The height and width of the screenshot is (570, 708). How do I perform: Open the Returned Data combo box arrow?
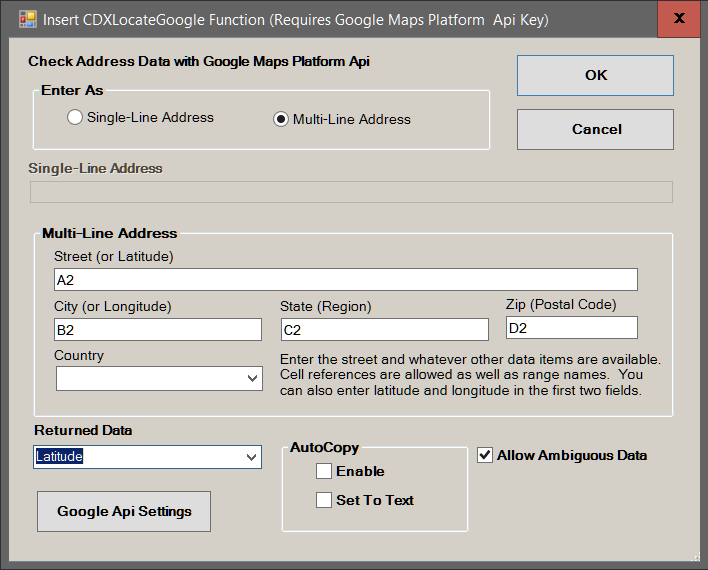pos(252,457)
